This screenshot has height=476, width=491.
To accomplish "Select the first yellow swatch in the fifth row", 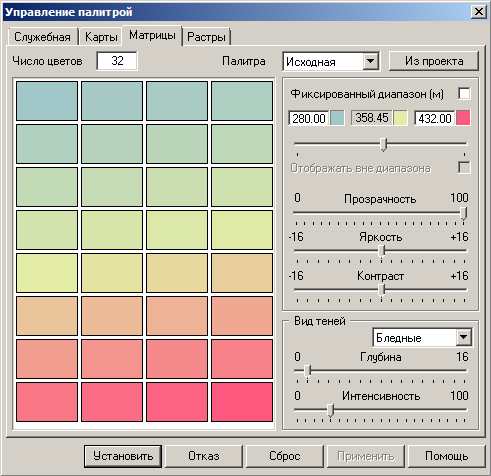I will [x=47, y=273].
